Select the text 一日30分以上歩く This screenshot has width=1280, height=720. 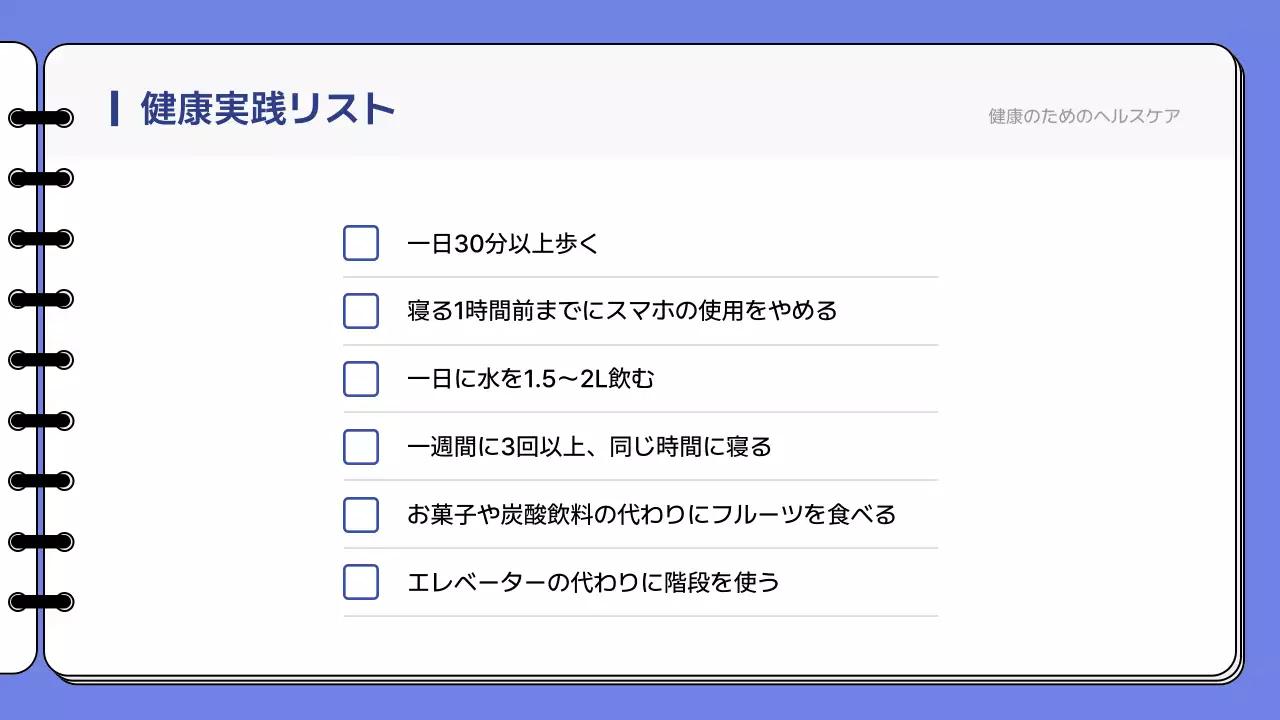502,243
